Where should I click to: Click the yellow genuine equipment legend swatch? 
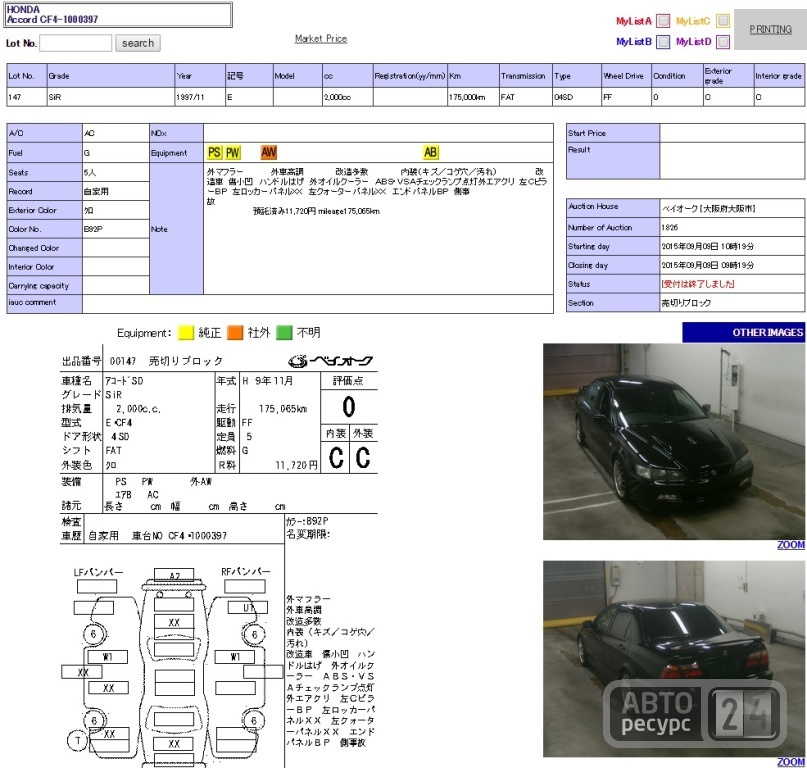(186, 333)
